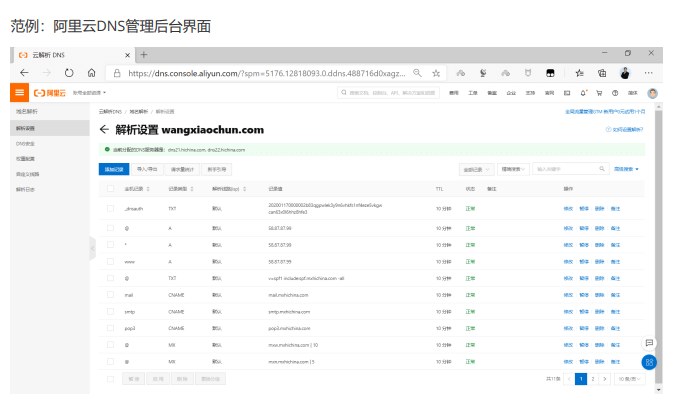Viewport: 678px width, 409px height.
Task: Check the box for mxn.mxhichina.com | 10 row
Action: point(110,345)
